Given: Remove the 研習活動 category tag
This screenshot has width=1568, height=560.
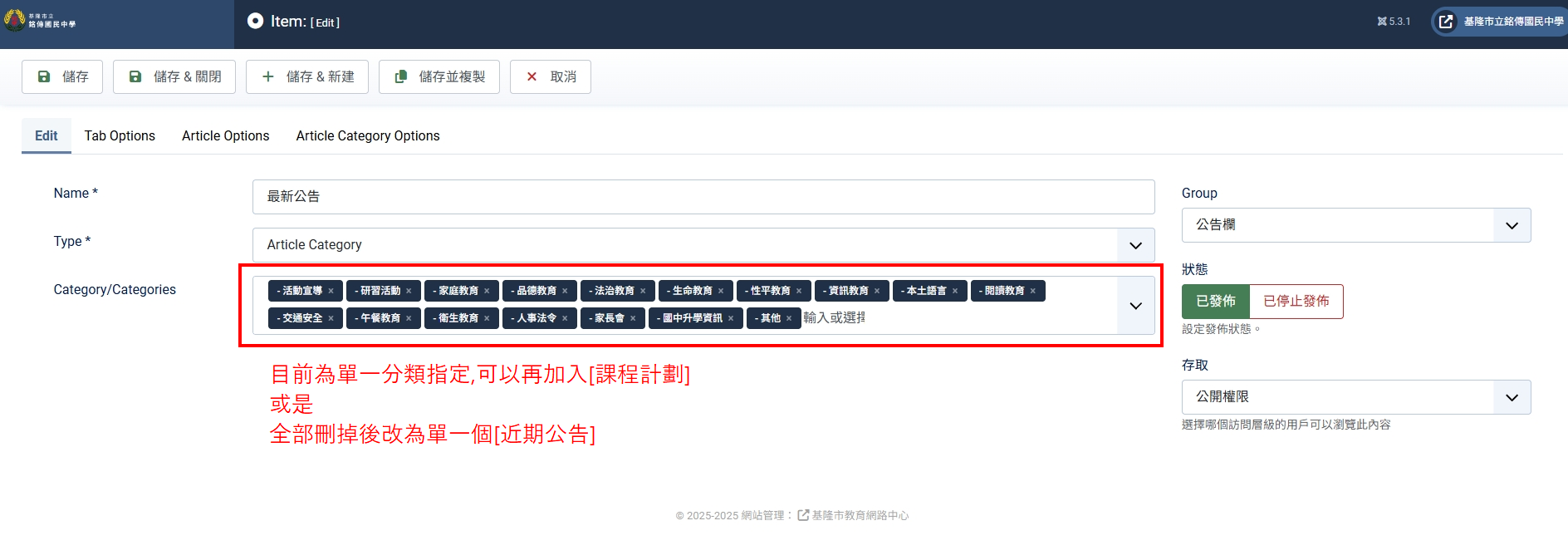Looking at the screenshot, I should [409, 291].
